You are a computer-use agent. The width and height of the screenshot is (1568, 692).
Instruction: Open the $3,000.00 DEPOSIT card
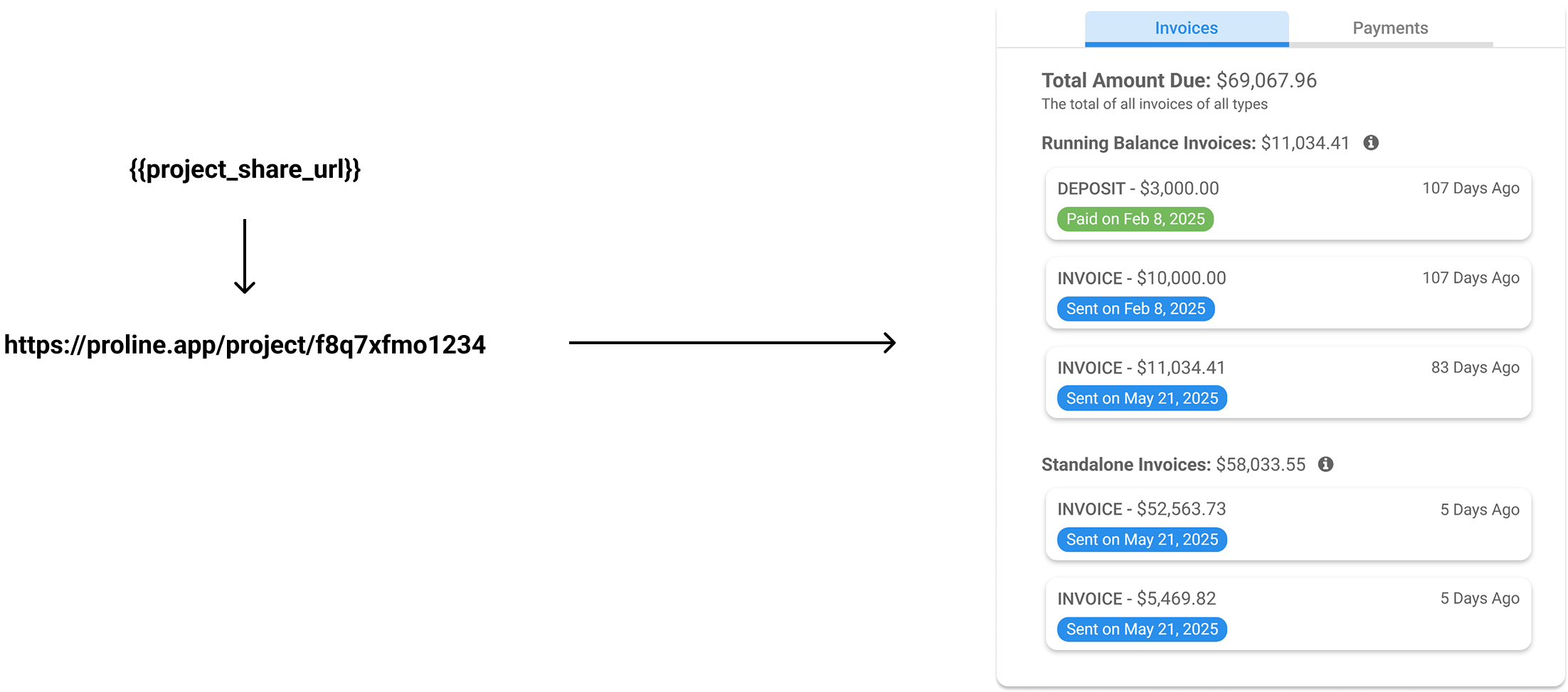(x=1288, y=204)
